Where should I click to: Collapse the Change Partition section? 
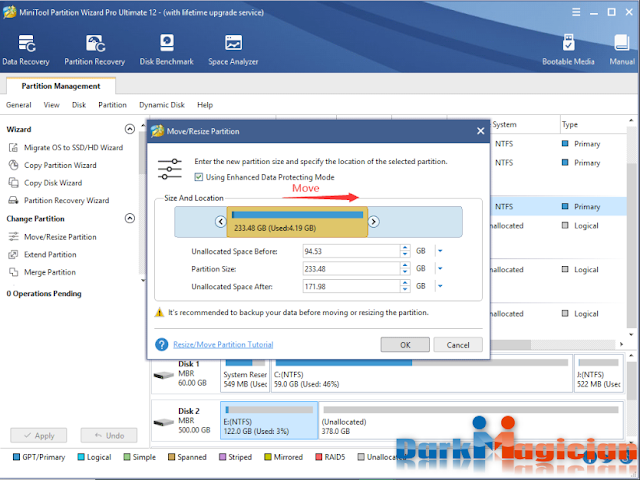pos(129,218)
